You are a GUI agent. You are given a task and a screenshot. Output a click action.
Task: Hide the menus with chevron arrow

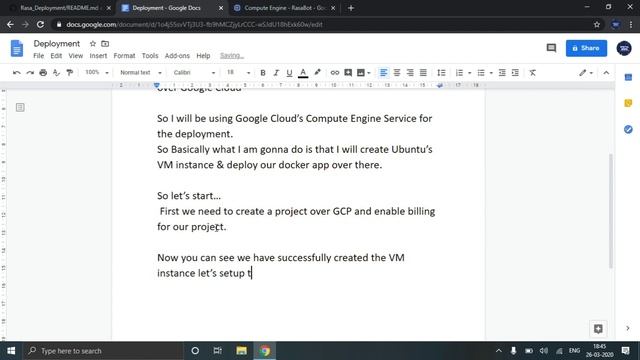tap(606, 73)
